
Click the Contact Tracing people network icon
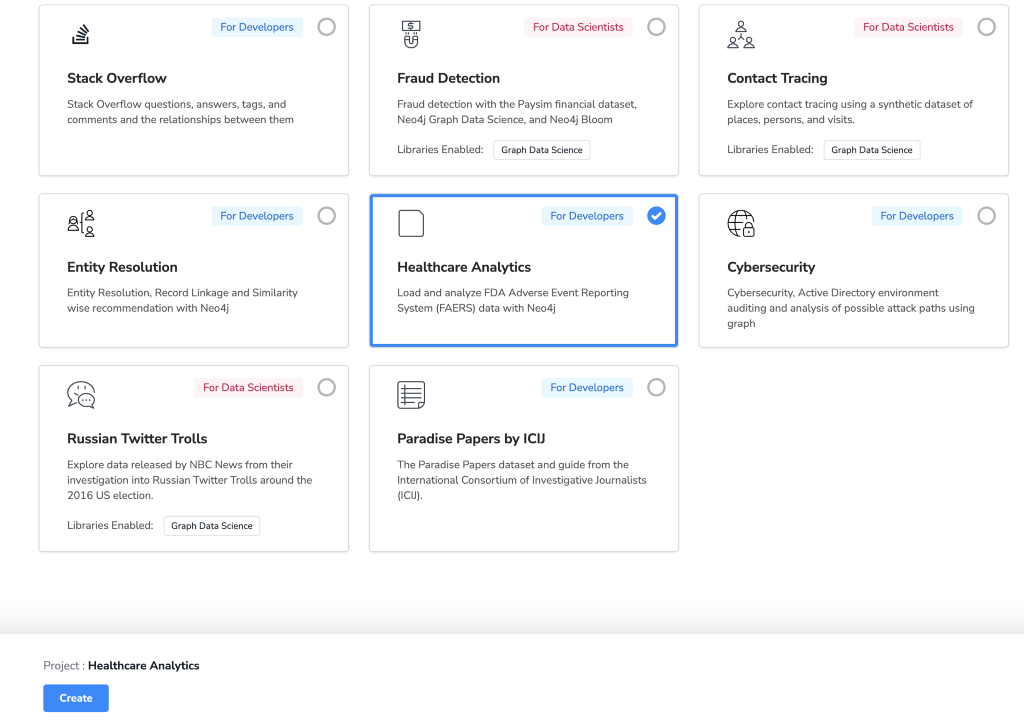(741, 35)
